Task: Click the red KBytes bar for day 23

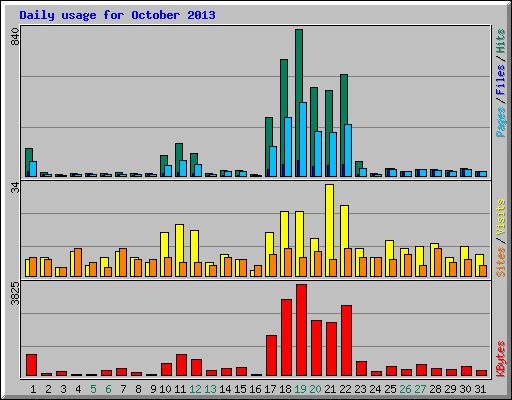Action: click(x=361, y=368)
